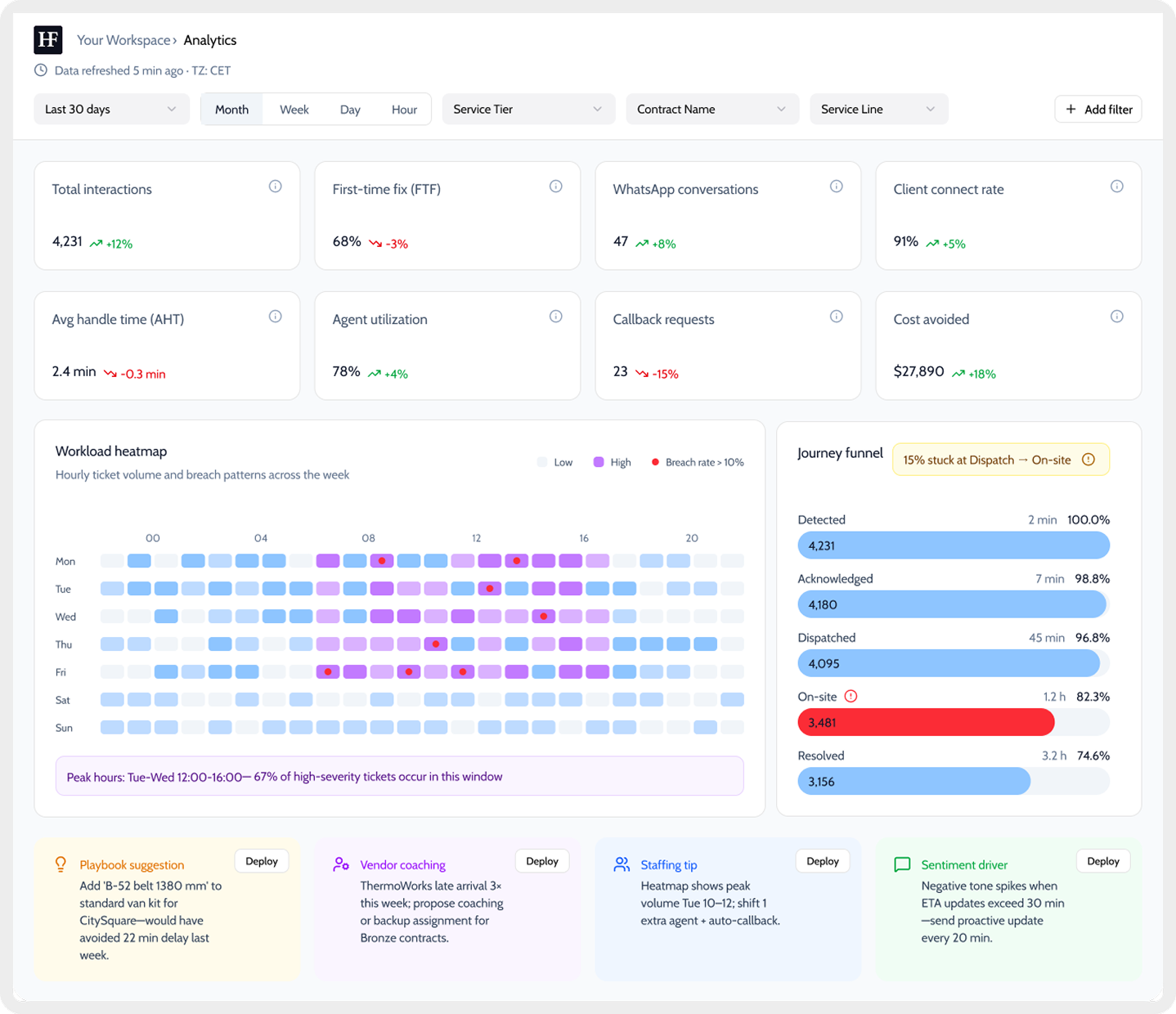Open the Last 30 days date range dropdown

pyautogui.click(x=111, y=109)
